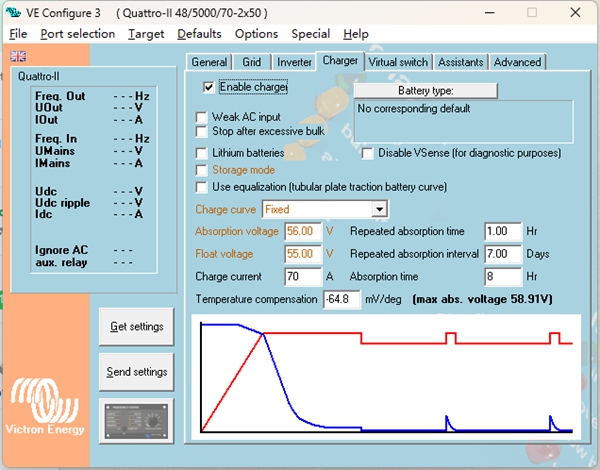Image resolution: width=600 pixels, height=470 pixels.
Task: Click the Victron Energy logo
Action: (45, 406)
